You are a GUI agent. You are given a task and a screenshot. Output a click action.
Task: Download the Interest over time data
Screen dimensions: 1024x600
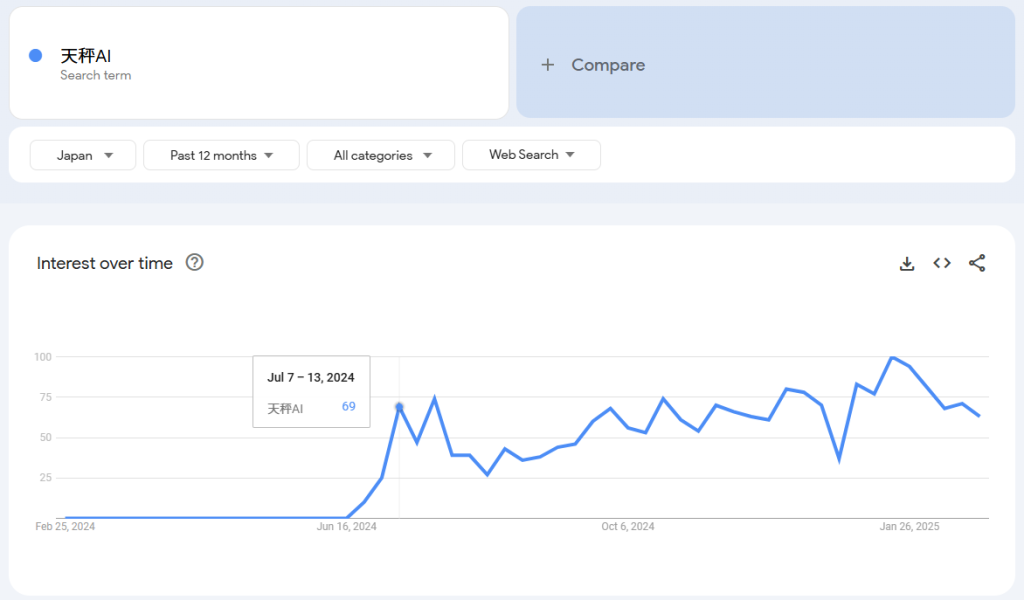907,264
